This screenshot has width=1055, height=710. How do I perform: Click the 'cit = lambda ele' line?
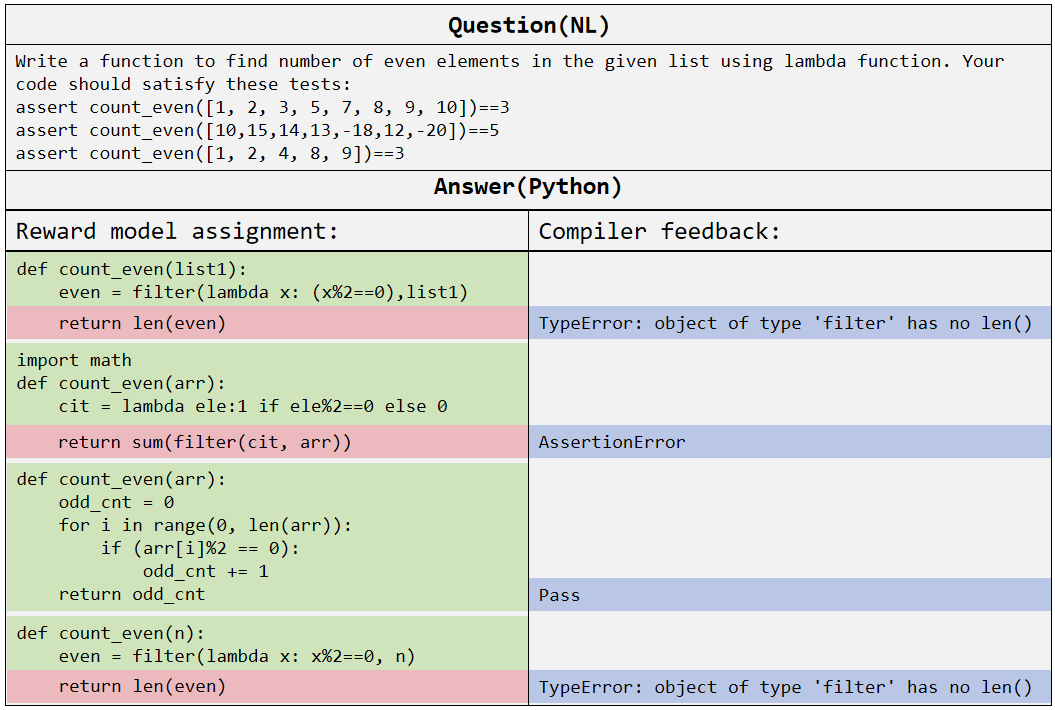[x=252, y=406]
